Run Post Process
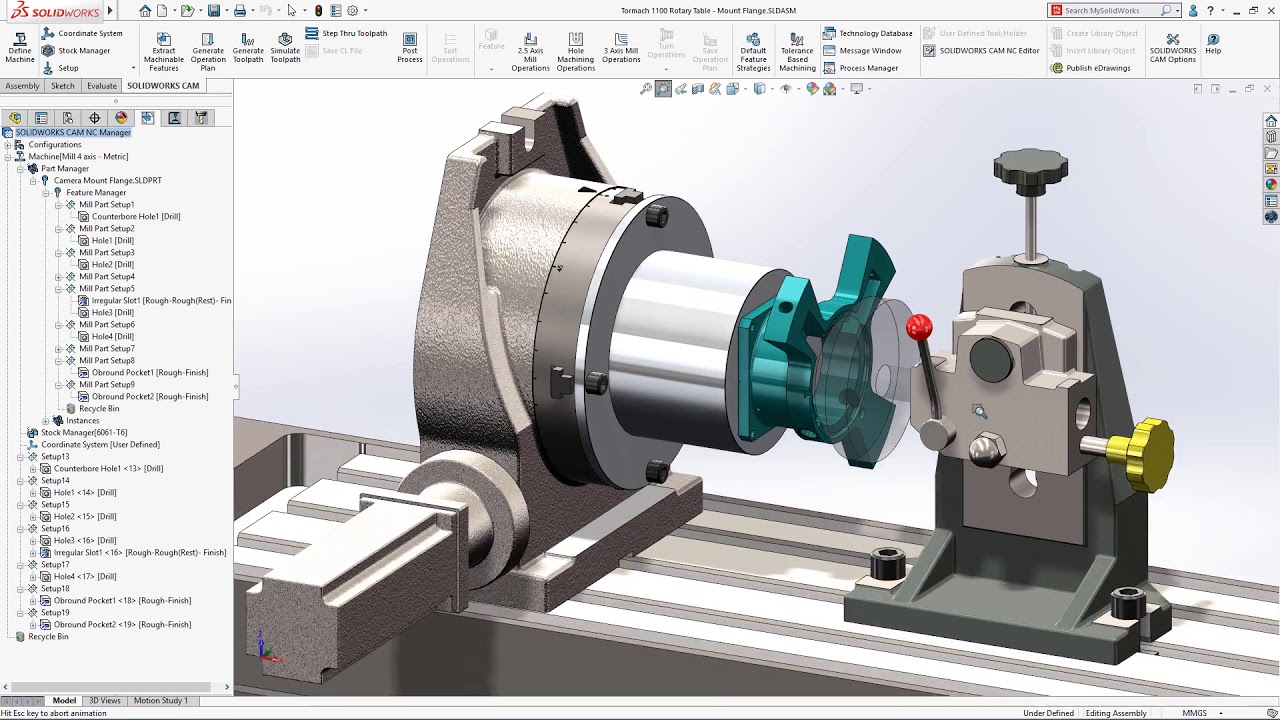Image resolution: width=1280 pixels, height=720 pixels. (410, 49)
